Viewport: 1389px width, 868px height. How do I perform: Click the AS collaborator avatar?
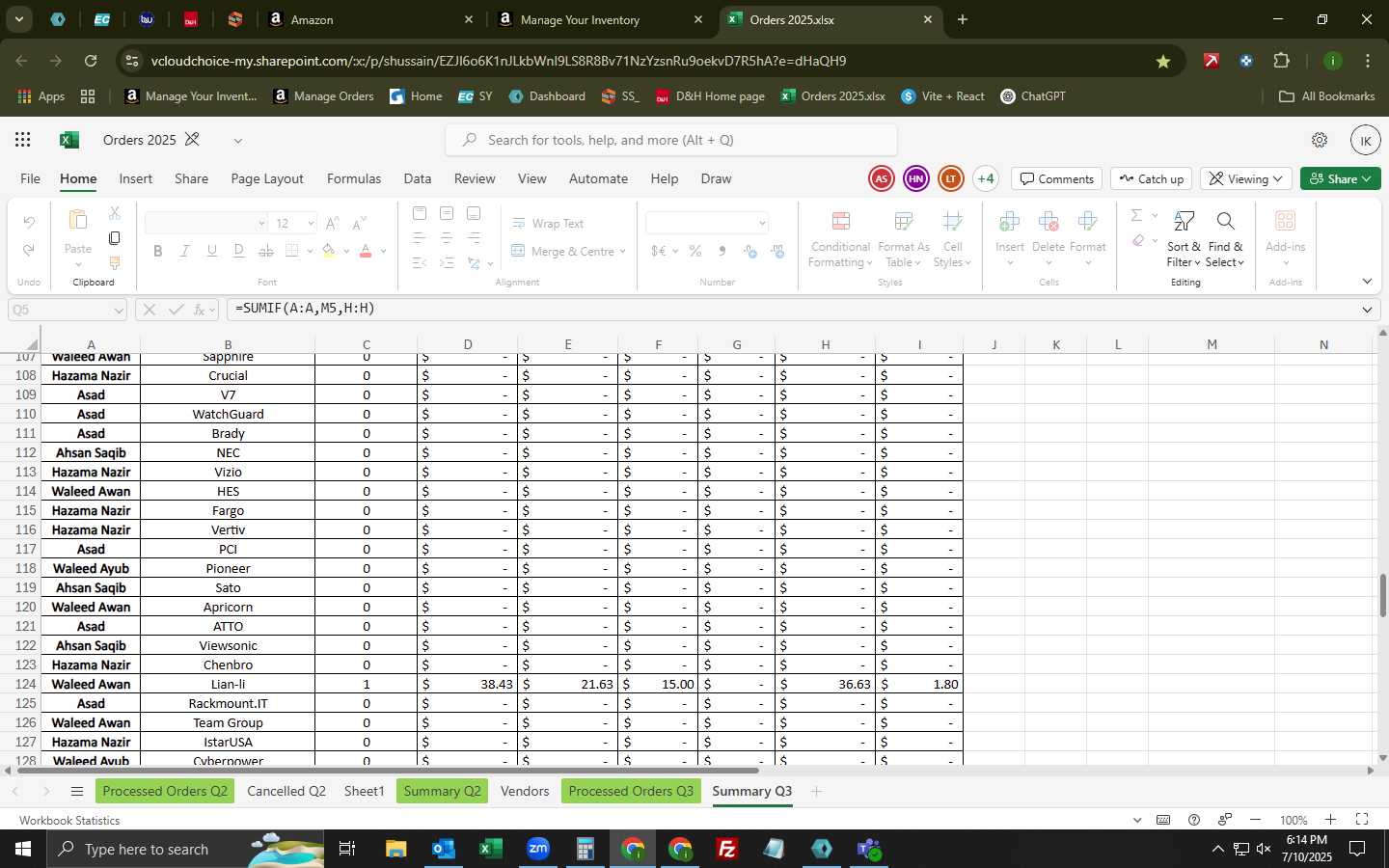pyautogui.click(x=881, y=178)
